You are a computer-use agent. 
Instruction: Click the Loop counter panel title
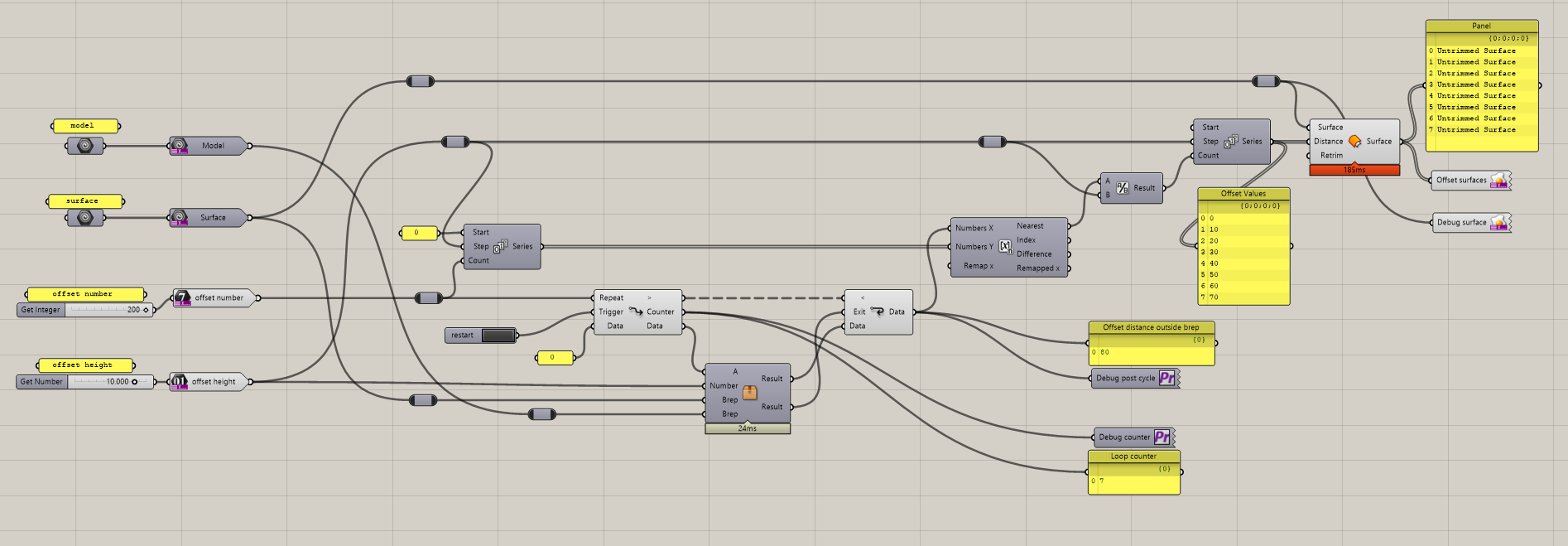point(1133,457)
